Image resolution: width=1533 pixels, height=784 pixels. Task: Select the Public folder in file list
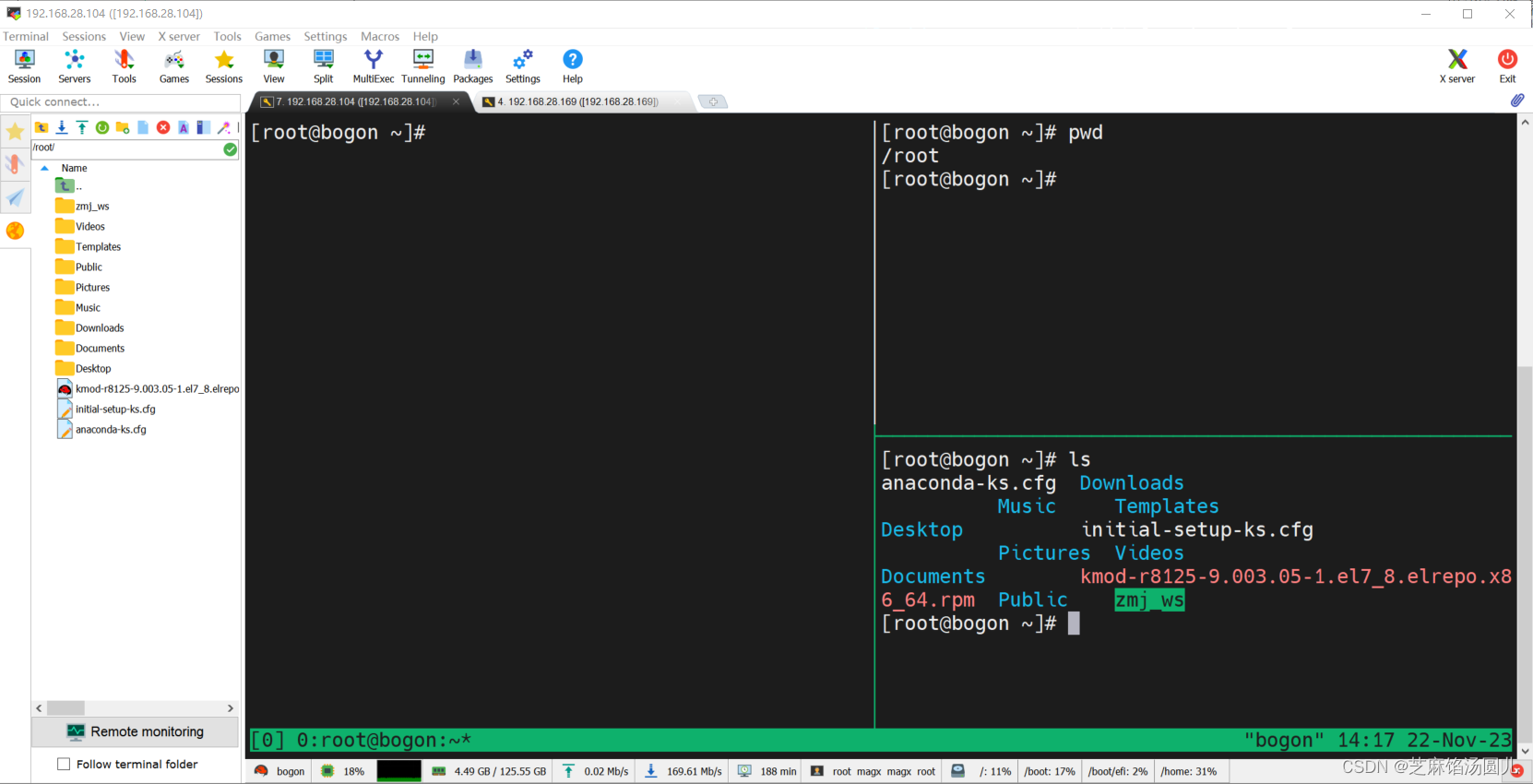coord(79,267)
